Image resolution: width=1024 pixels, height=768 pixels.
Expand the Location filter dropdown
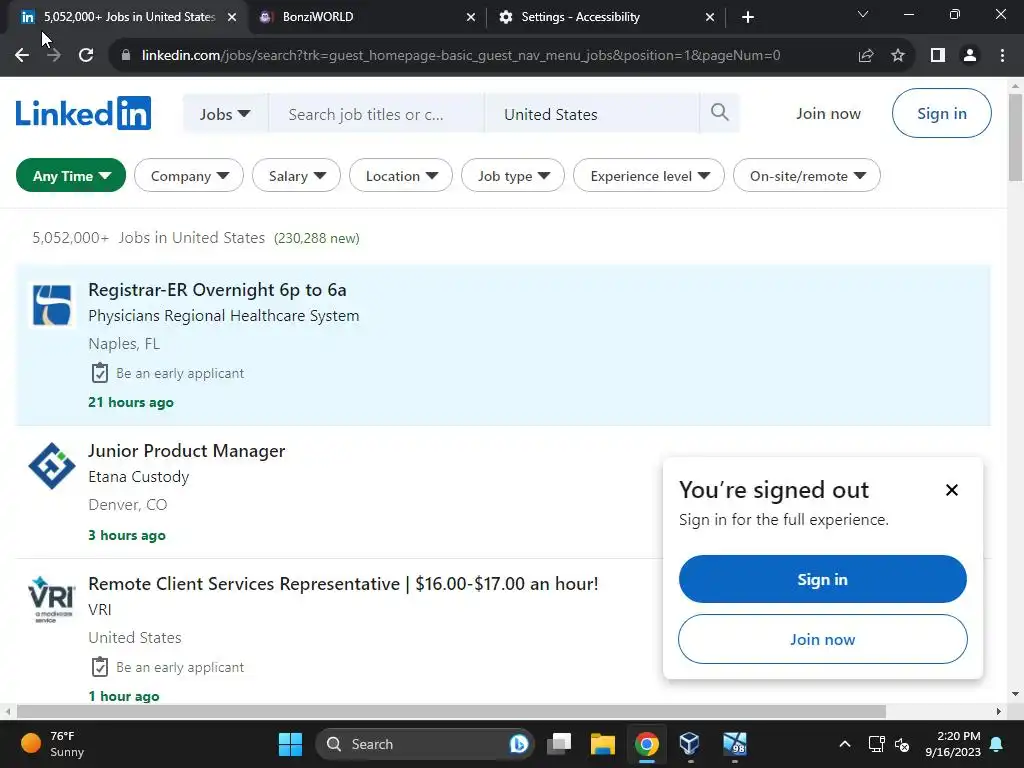pos(401,176)
